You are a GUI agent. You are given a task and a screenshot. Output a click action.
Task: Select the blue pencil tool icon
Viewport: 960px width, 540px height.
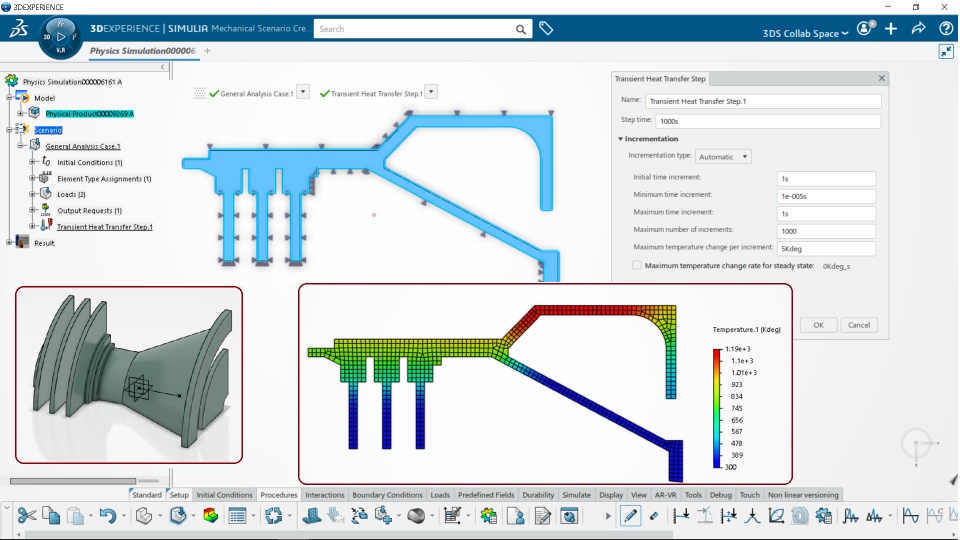pos(630,516)
